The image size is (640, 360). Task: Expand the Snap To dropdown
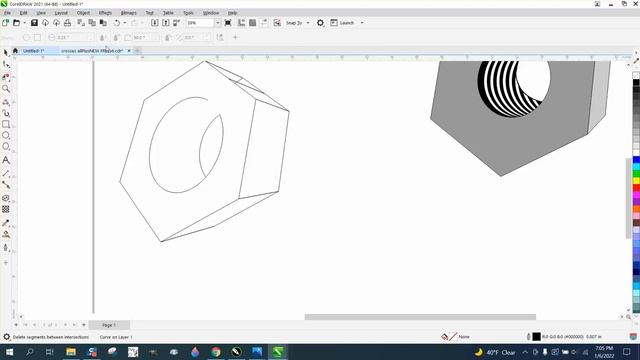coord(308,23)
